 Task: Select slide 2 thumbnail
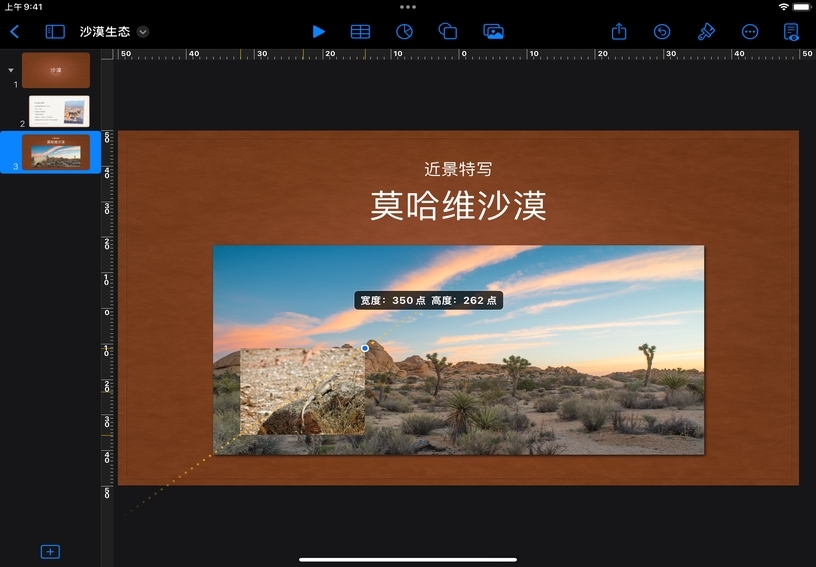[59, 111]
